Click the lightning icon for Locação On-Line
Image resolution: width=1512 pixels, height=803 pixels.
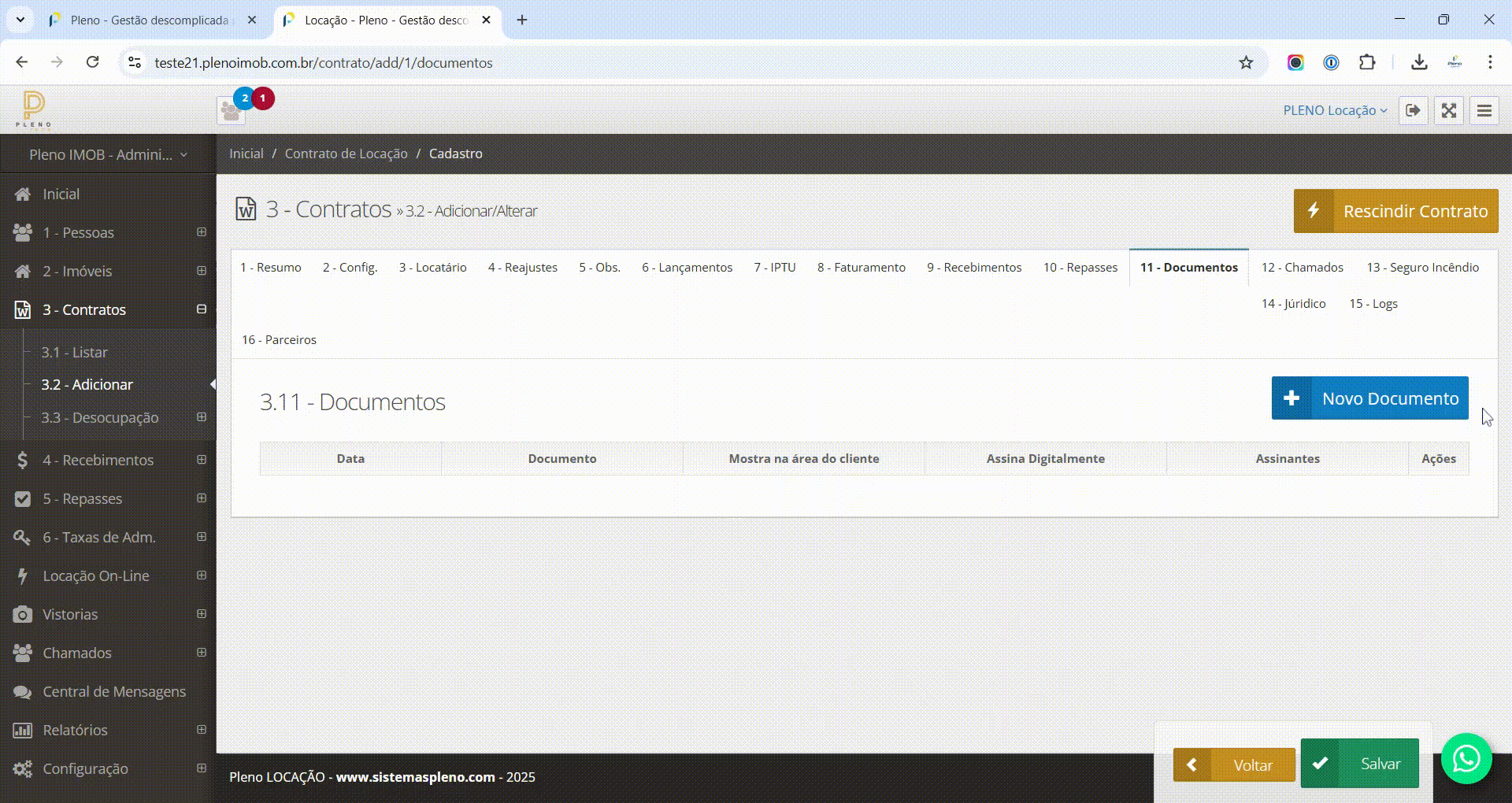[23, 575]
